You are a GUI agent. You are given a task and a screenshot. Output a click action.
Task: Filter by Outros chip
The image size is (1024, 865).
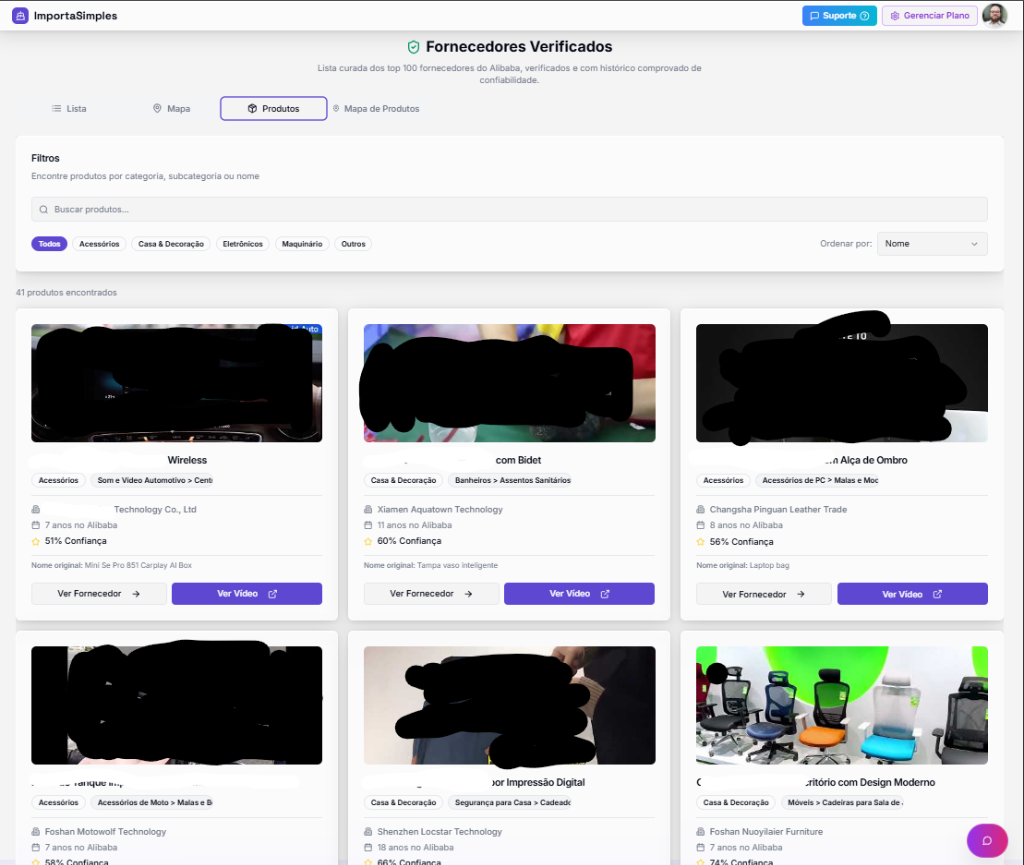click(x=353, y=244)
